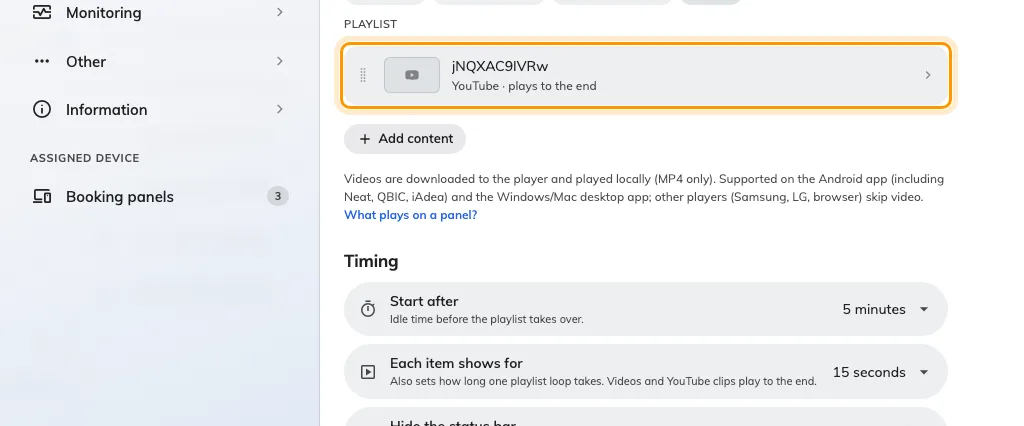Expand the Information chevron arrow

point(280,109)
